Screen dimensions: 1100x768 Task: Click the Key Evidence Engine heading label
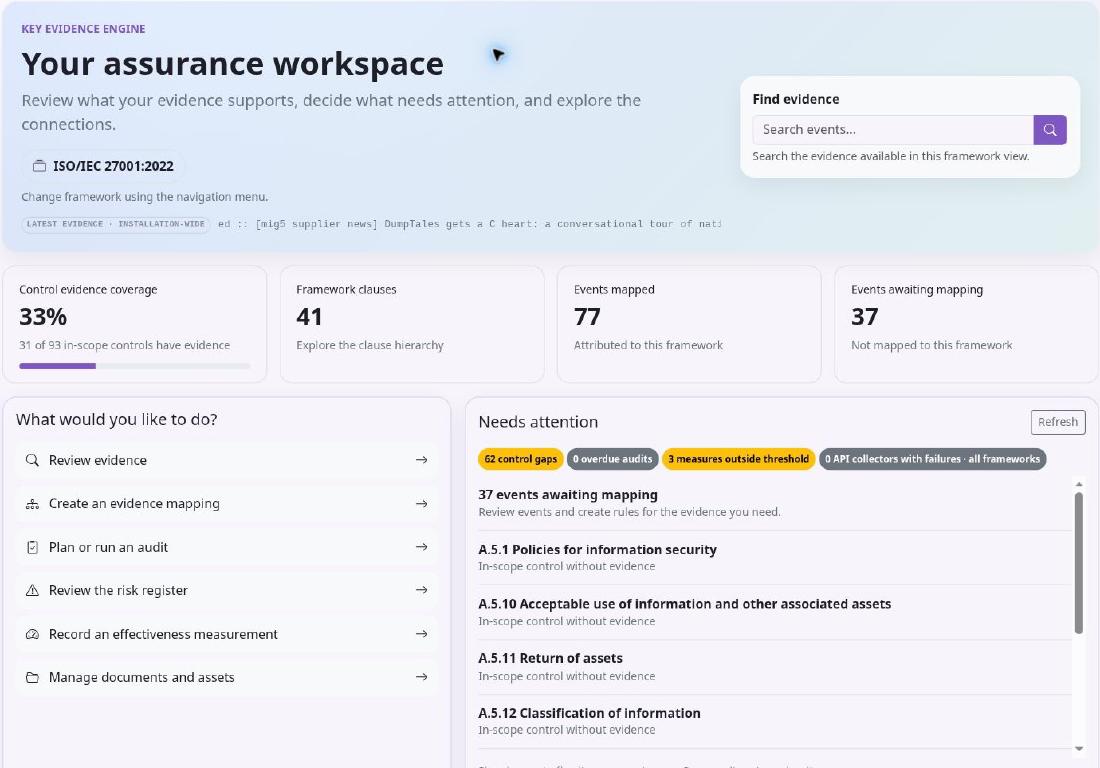point(83,29)
